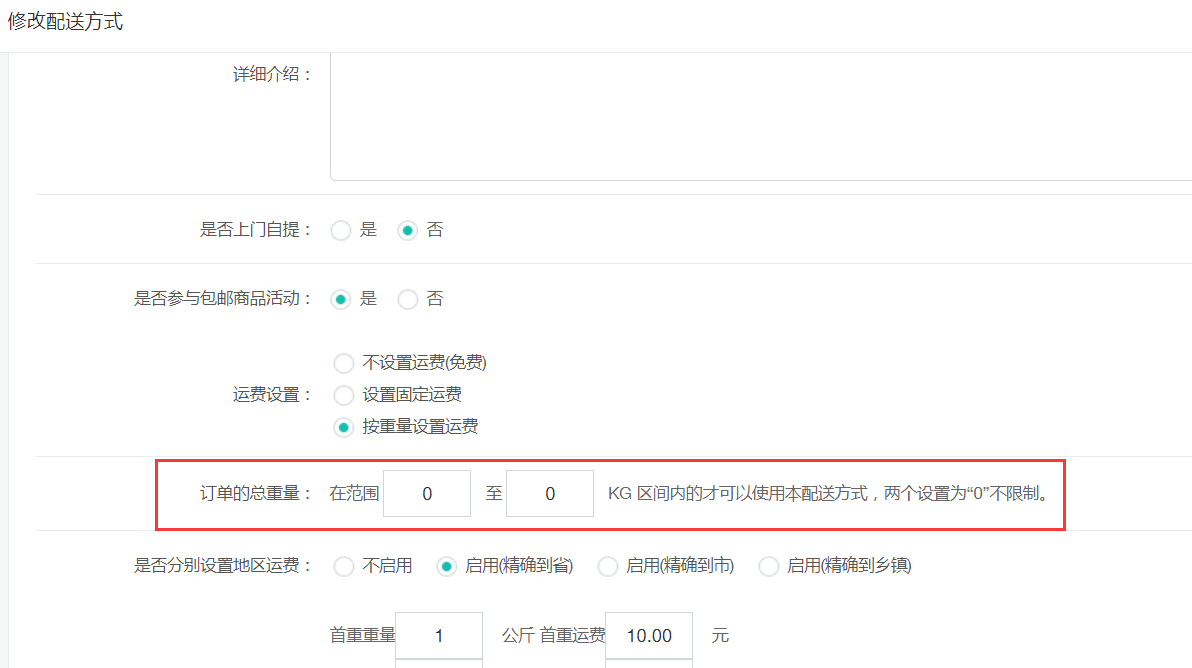Viewport: 1192px width, 668px height.
Task: Click the 修改配送方式 page title
Action: tap(66, 21)
